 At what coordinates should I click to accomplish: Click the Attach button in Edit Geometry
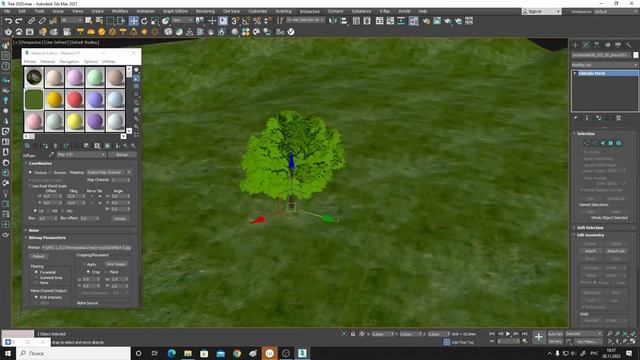pos(590,251)
